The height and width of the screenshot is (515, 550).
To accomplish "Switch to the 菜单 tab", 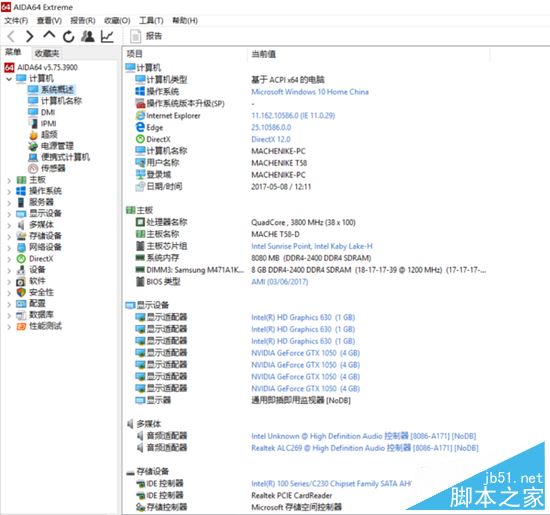I will pos(13,53).
